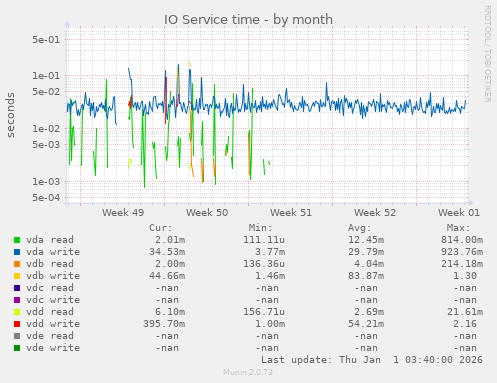The image size is (497, 383).
Task: Click the '5e-01' y-axis tick label
Action: point(46,40)
